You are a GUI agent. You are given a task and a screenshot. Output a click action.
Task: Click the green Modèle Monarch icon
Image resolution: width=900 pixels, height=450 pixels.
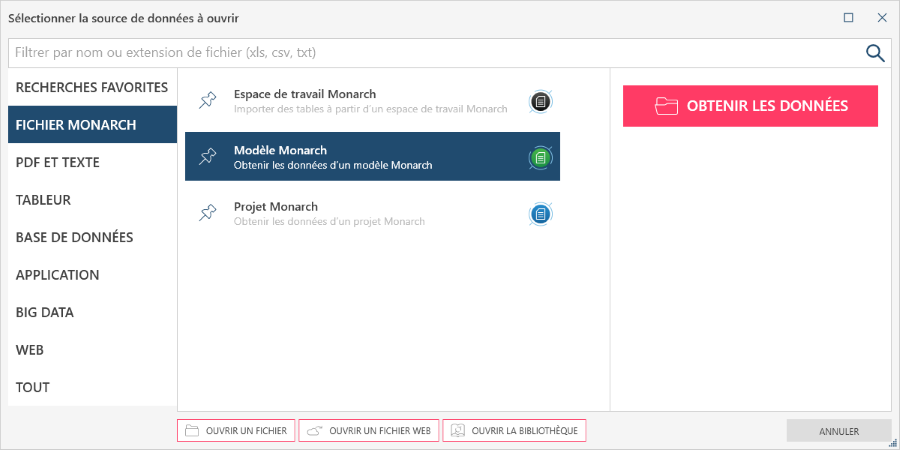[540, 157]
